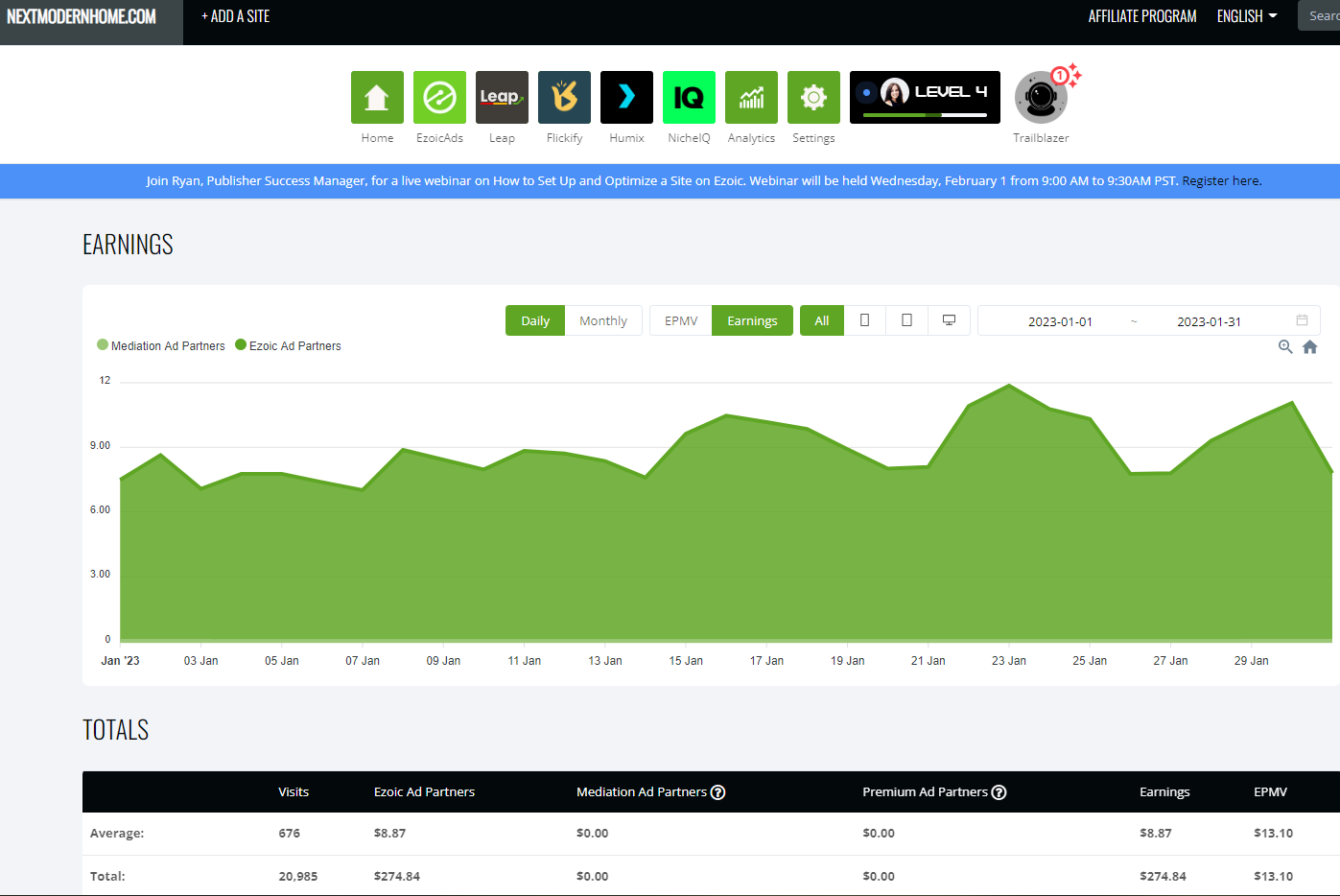Click the EPMV column header in totals

click(1270, 792)
